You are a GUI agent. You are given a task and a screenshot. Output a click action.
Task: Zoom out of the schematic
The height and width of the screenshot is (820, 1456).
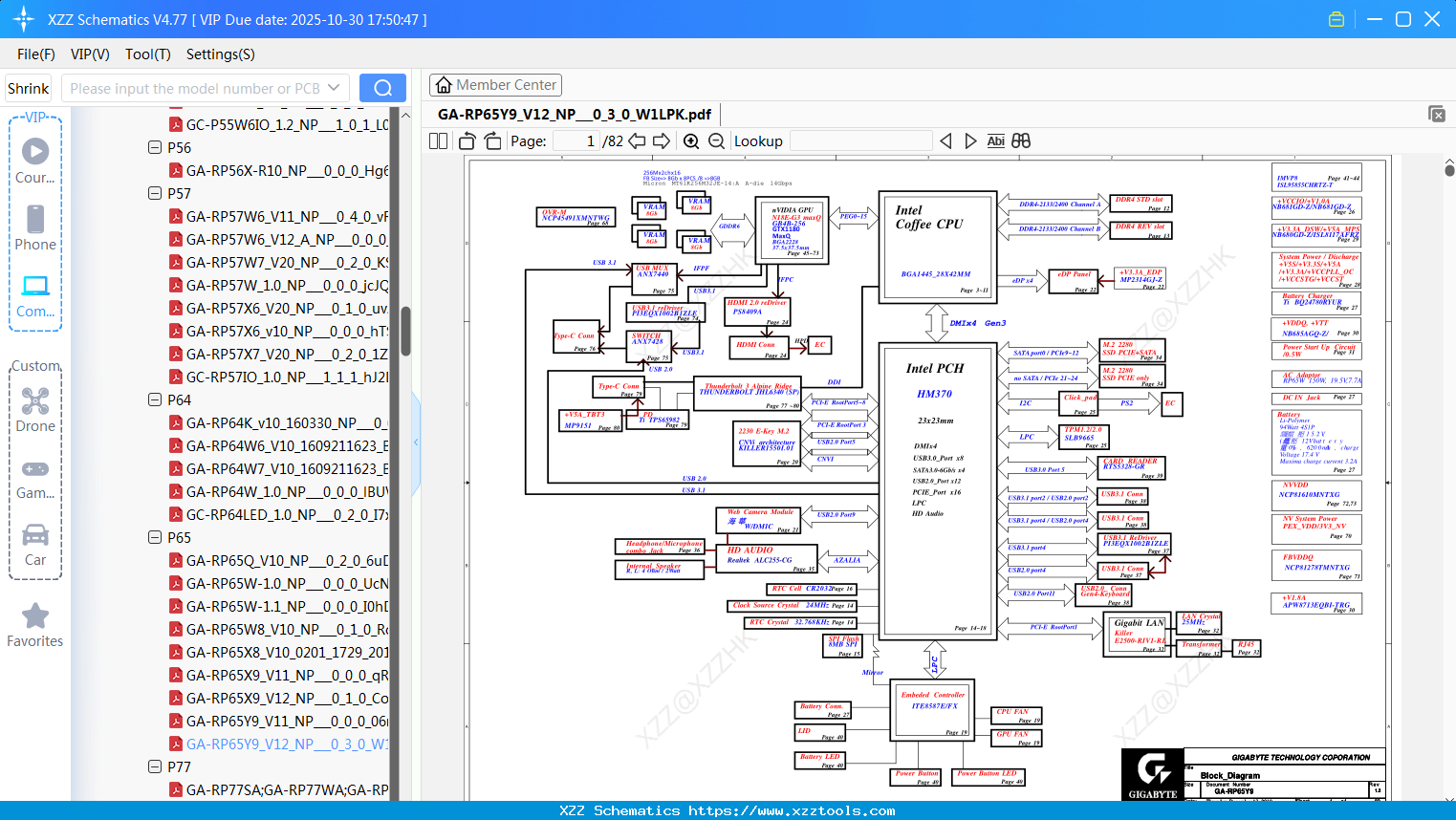(717, 141)
